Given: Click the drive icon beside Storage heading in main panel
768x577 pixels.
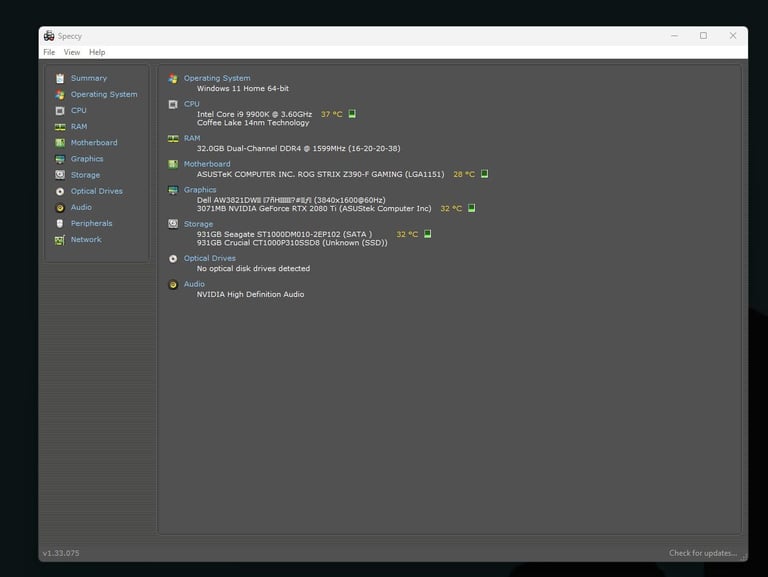Looking at the screenshot, I should coord(173,224).
